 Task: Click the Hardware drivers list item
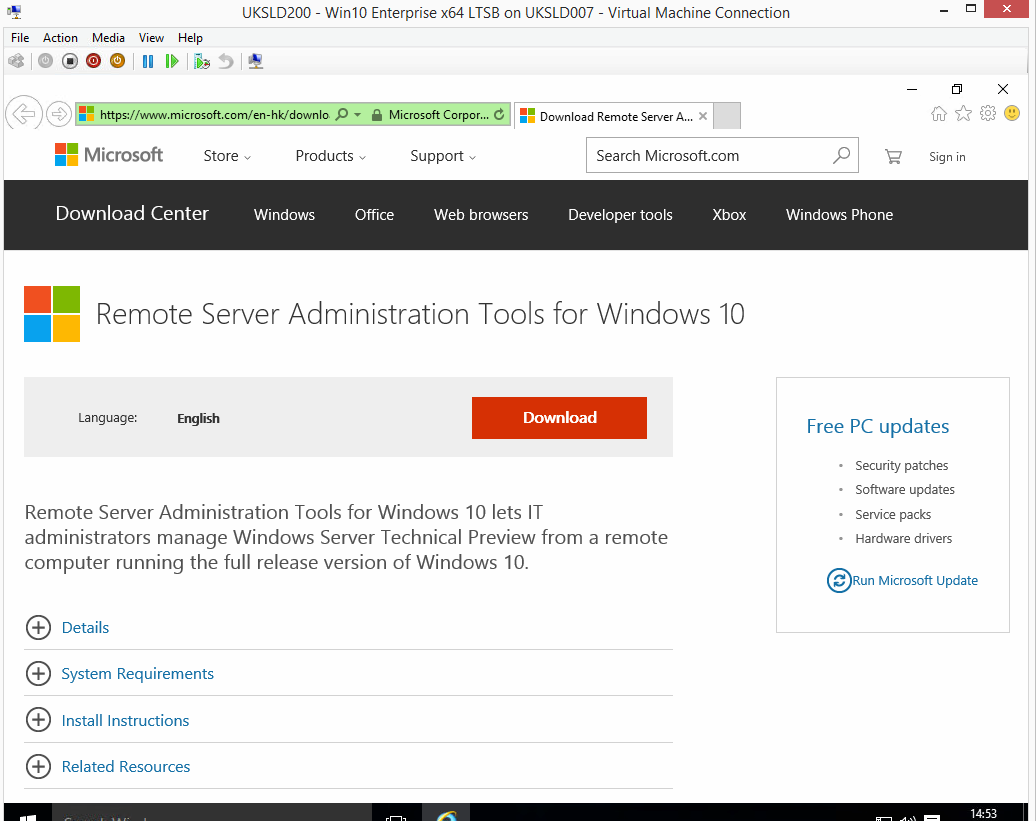pos(903,538)
